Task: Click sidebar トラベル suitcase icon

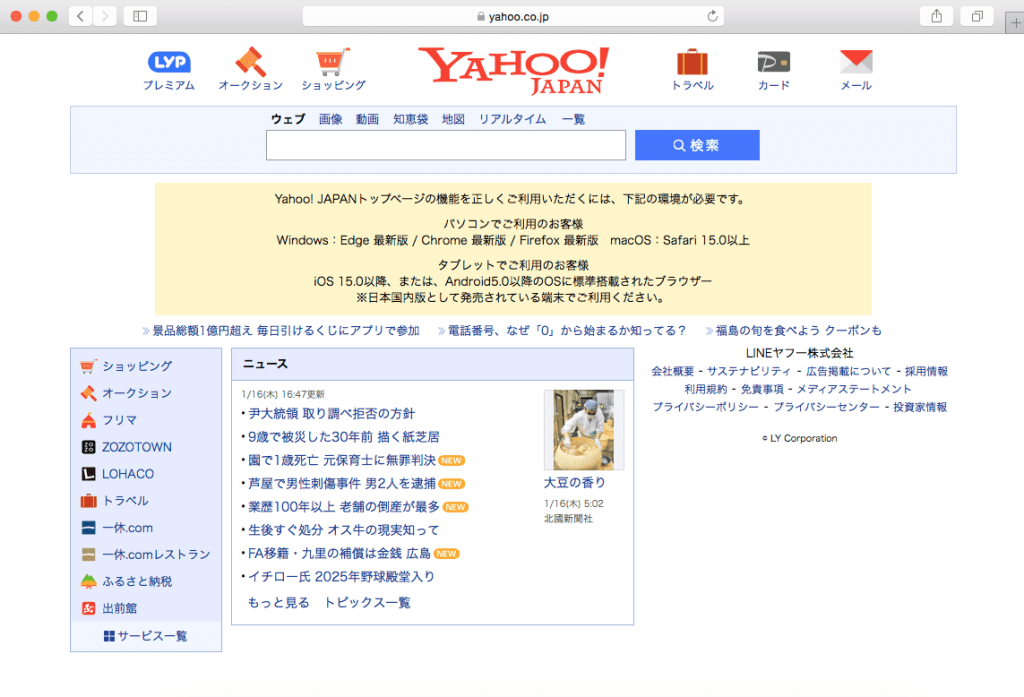Action: 88,501
